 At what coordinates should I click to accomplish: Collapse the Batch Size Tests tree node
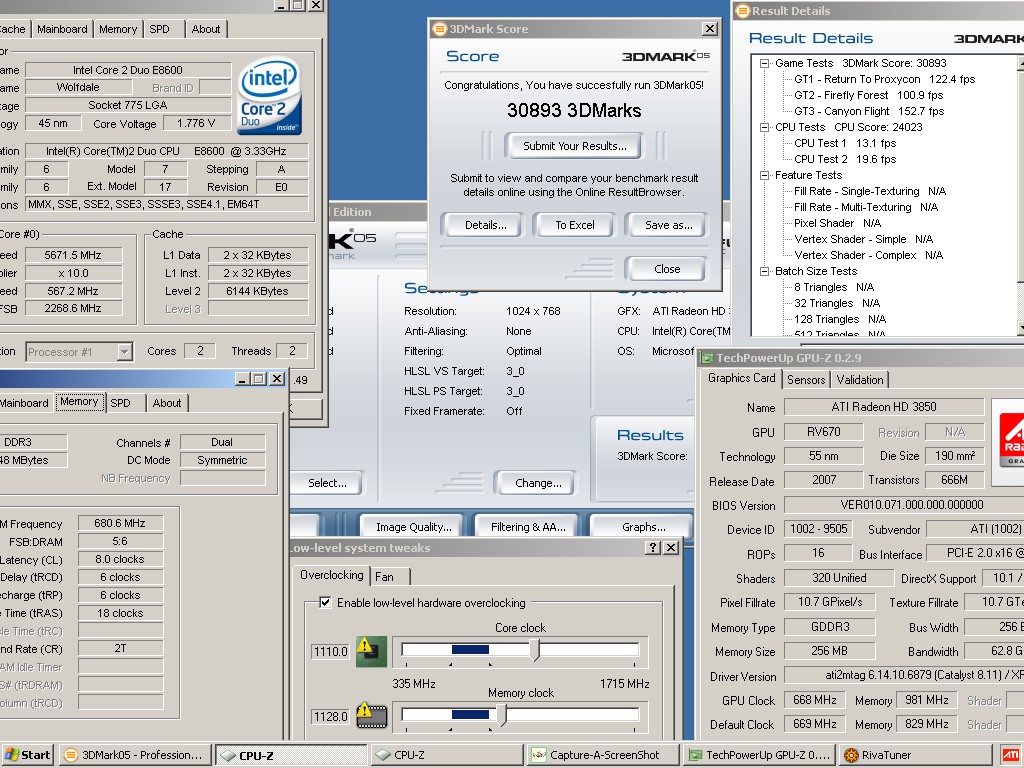pyautogui.click(x=764, y=271)
